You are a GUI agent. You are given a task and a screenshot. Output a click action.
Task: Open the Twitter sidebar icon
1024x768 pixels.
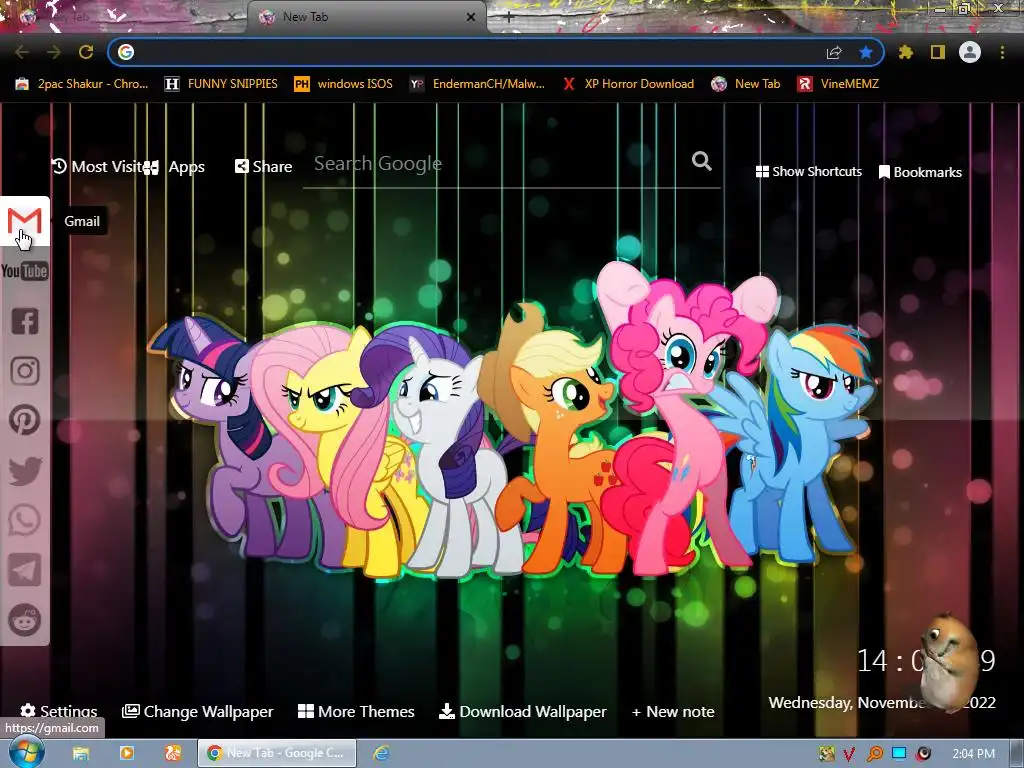click(x=25, y=471)
